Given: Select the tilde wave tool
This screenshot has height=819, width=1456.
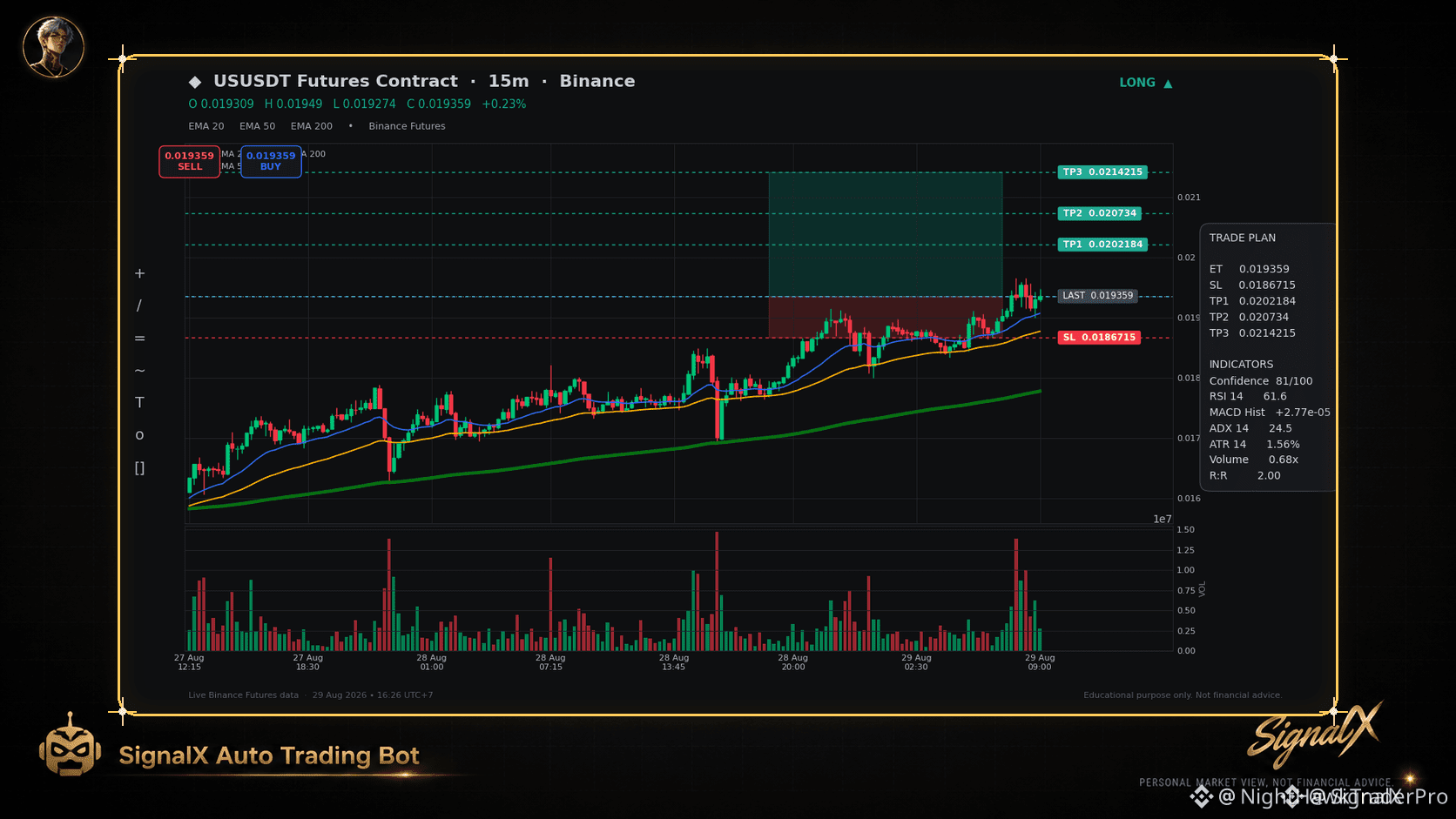Looking at the screenshot, I should pos(139,370).
